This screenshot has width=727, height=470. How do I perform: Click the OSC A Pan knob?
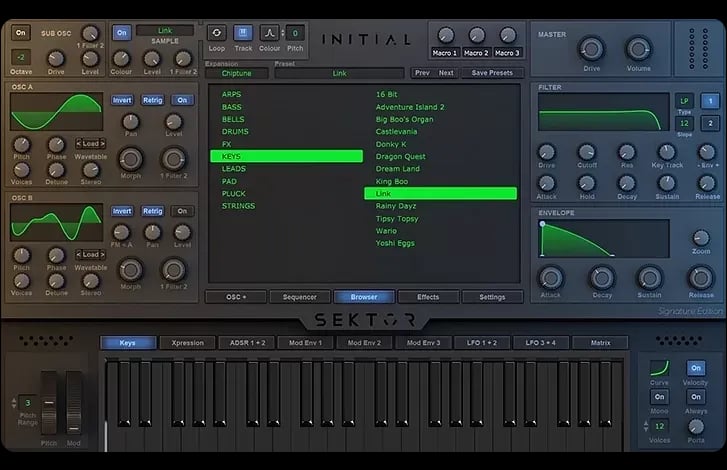131,122
